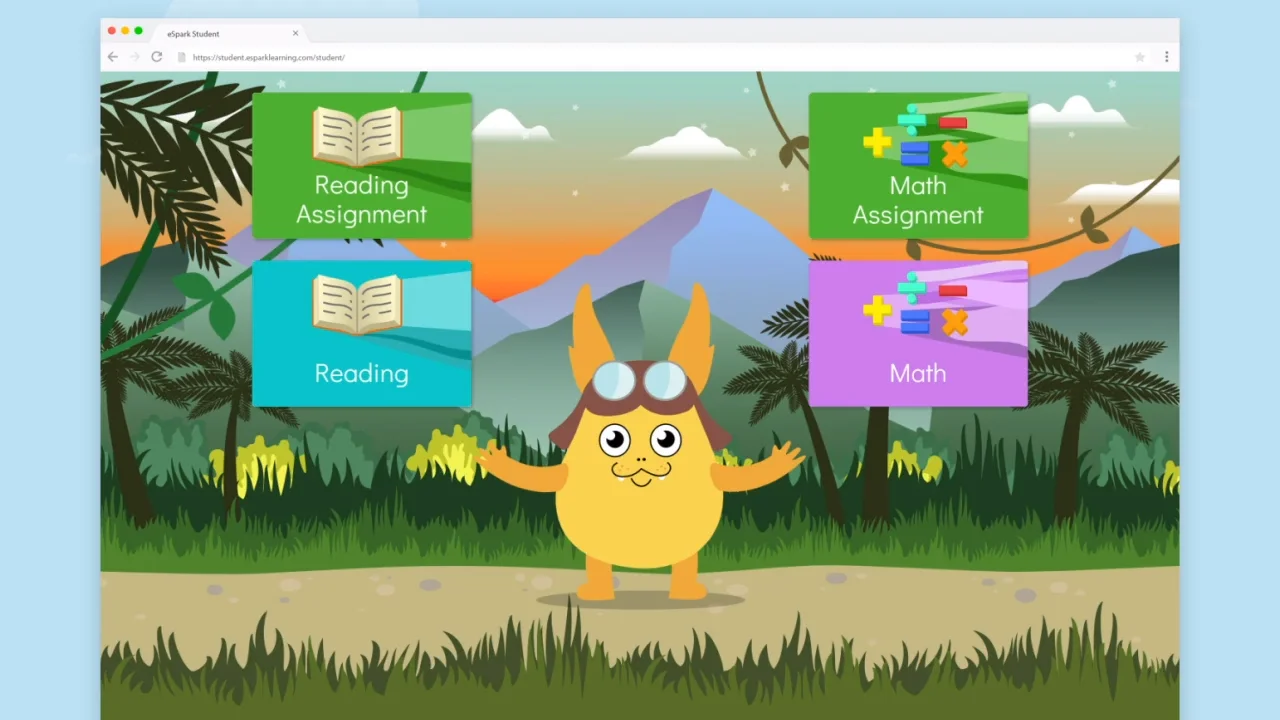Open the Math Assignment tile
The width and height of the screenshot is (1280, 720).
918,166
